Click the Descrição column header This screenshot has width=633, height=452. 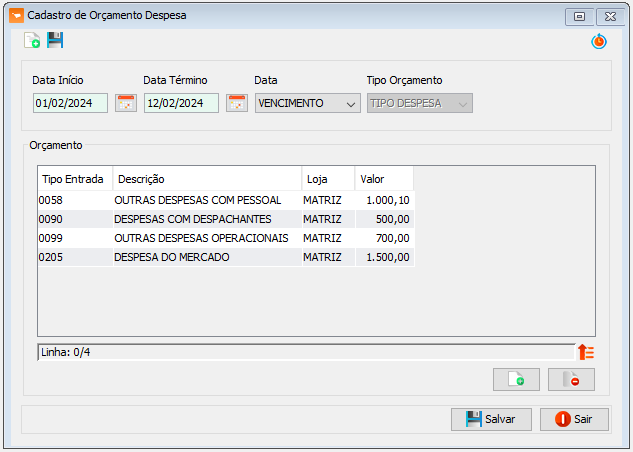coord(208,179)
